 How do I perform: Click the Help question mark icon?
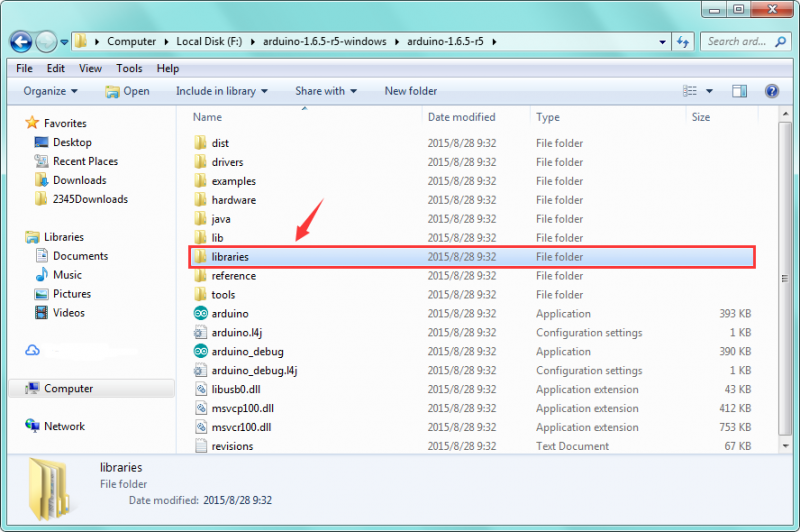pyautogui.click(x=771, y=91)
